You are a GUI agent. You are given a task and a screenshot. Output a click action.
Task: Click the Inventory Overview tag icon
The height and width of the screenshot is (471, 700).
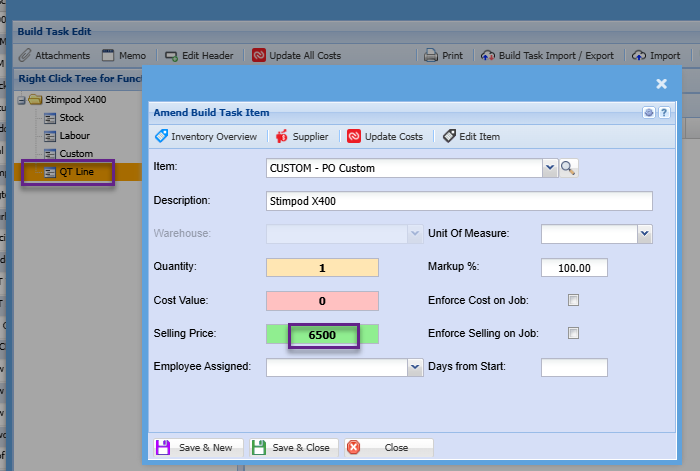pyautogui.click(x=161, y=136)
